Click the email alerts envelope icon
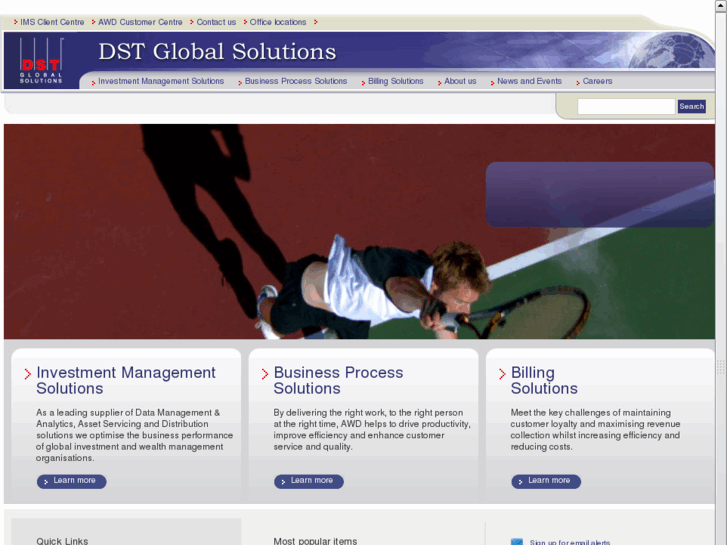 (517, 542)
